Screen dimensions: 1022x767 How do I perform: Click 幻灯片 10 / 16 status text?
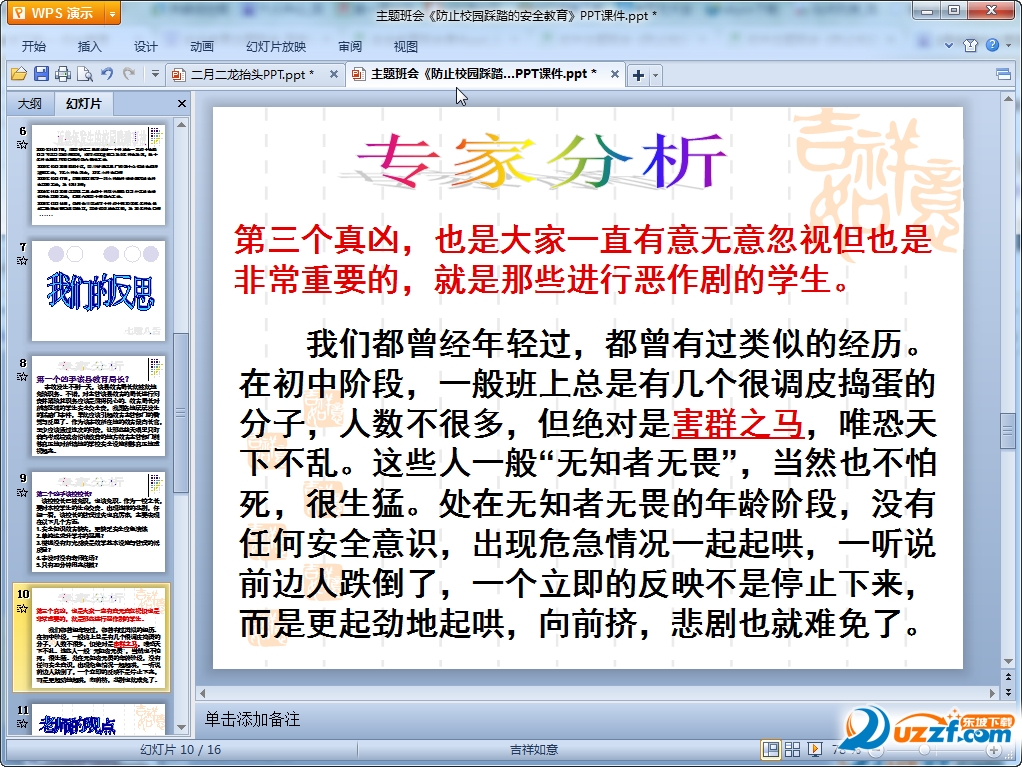click(x=181, y=749)
